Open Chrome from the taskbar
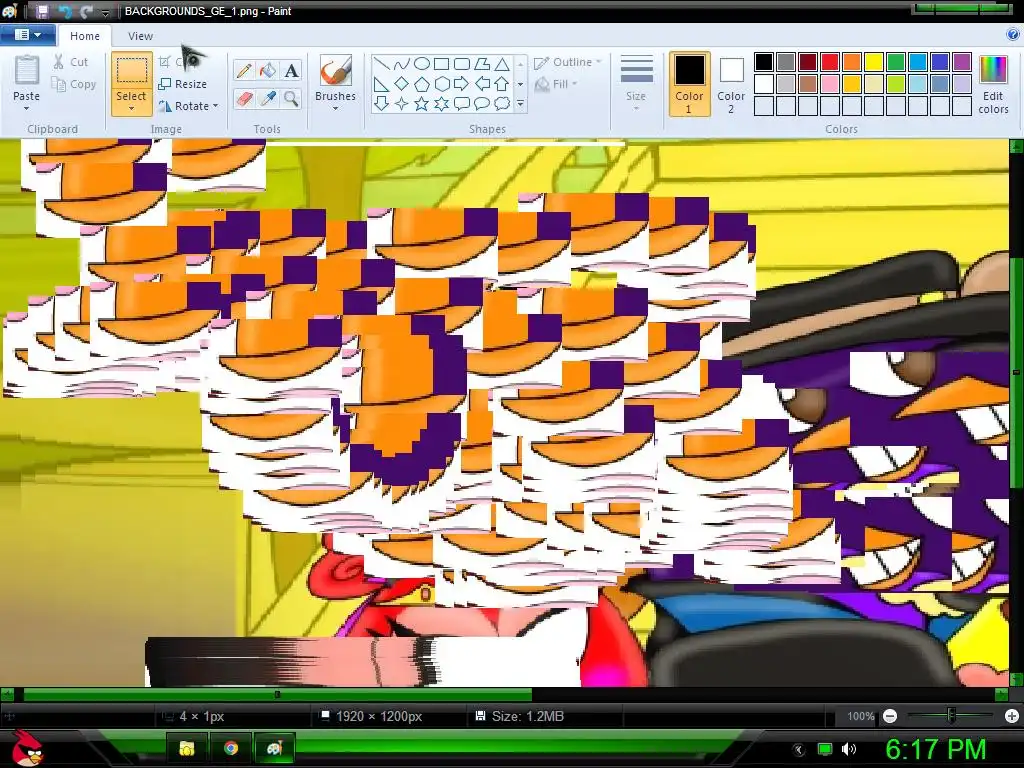This screenshot has width=1024, height=768. point(231,748)
